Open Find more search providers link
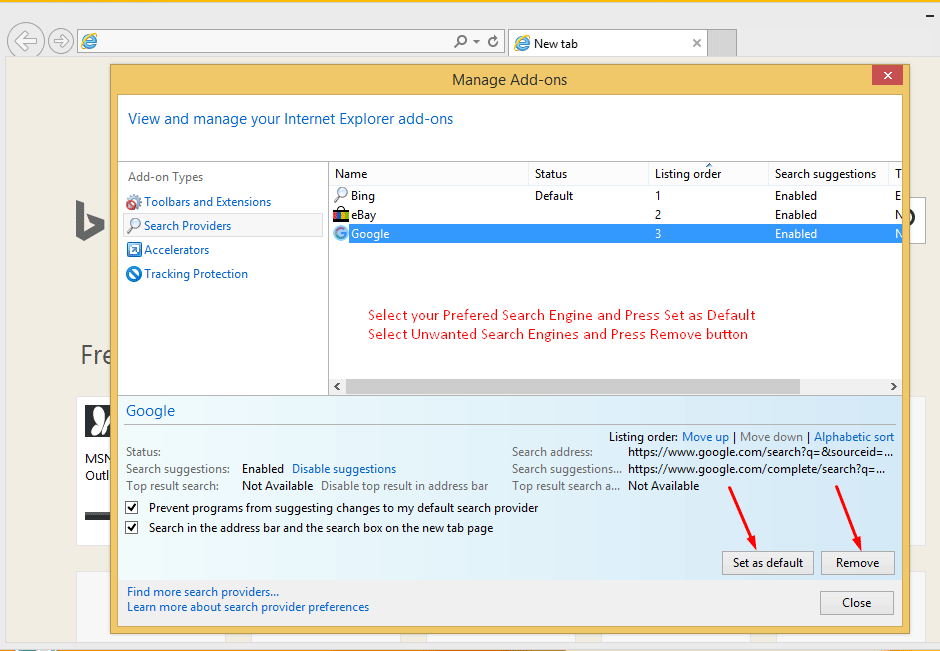Screen dimensions: 940x651 [203, 592]
